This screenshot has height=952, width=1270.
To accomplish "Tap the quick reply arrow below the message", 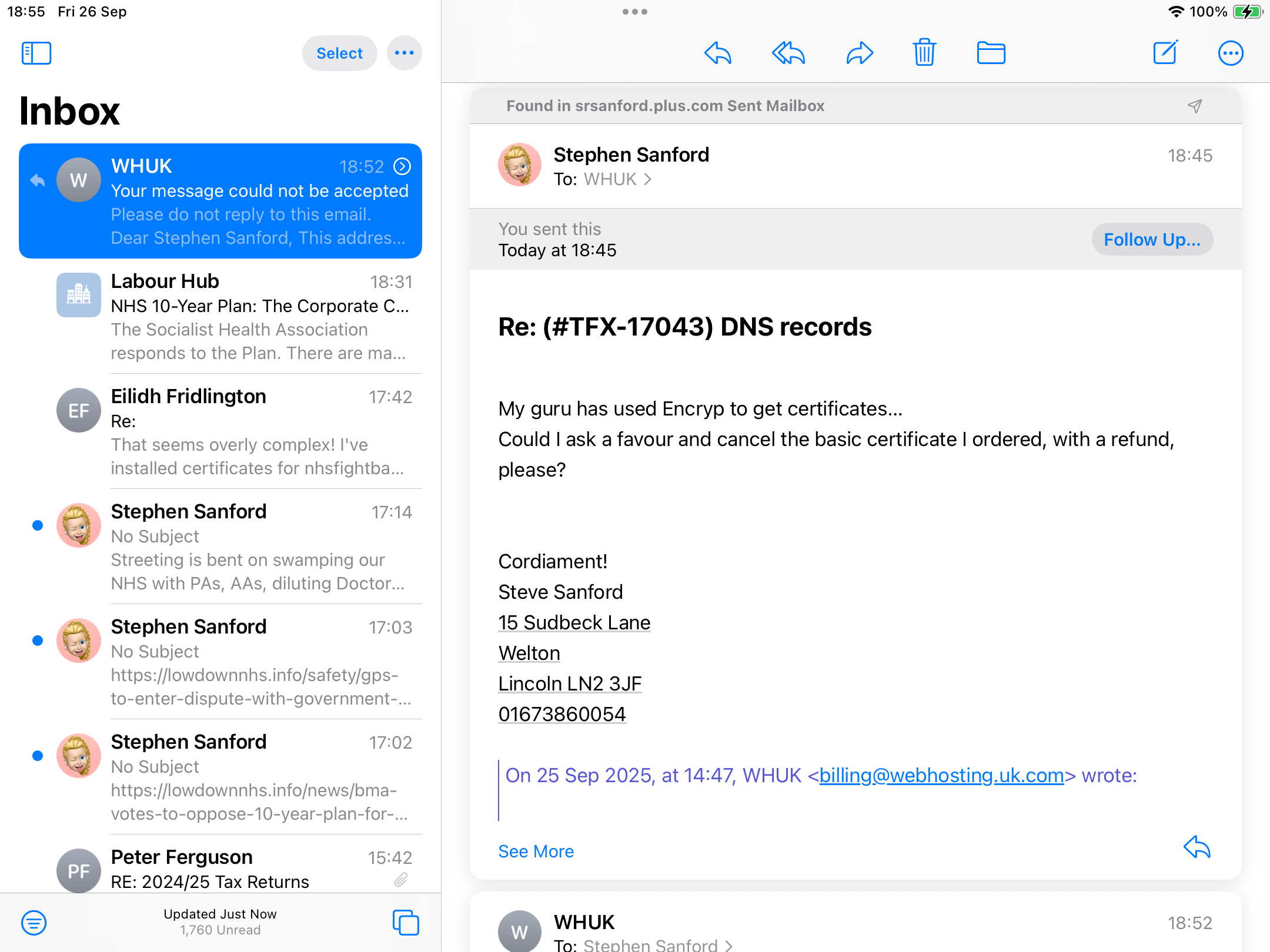I will pyautogui.click(x=1197, y=847).
